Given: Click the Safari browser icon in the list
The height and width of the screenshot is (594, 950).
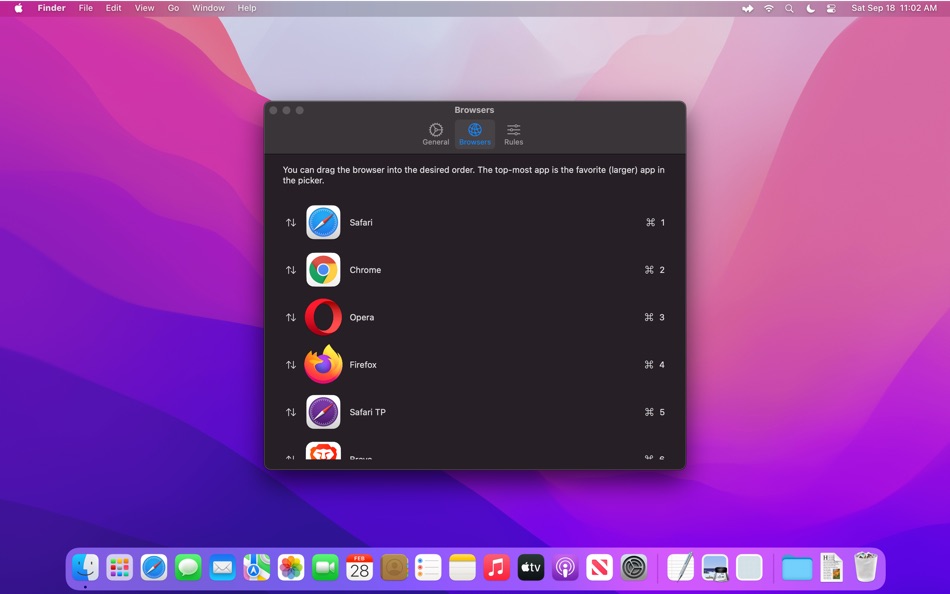Looking at the screenshot, I should 323,222.
